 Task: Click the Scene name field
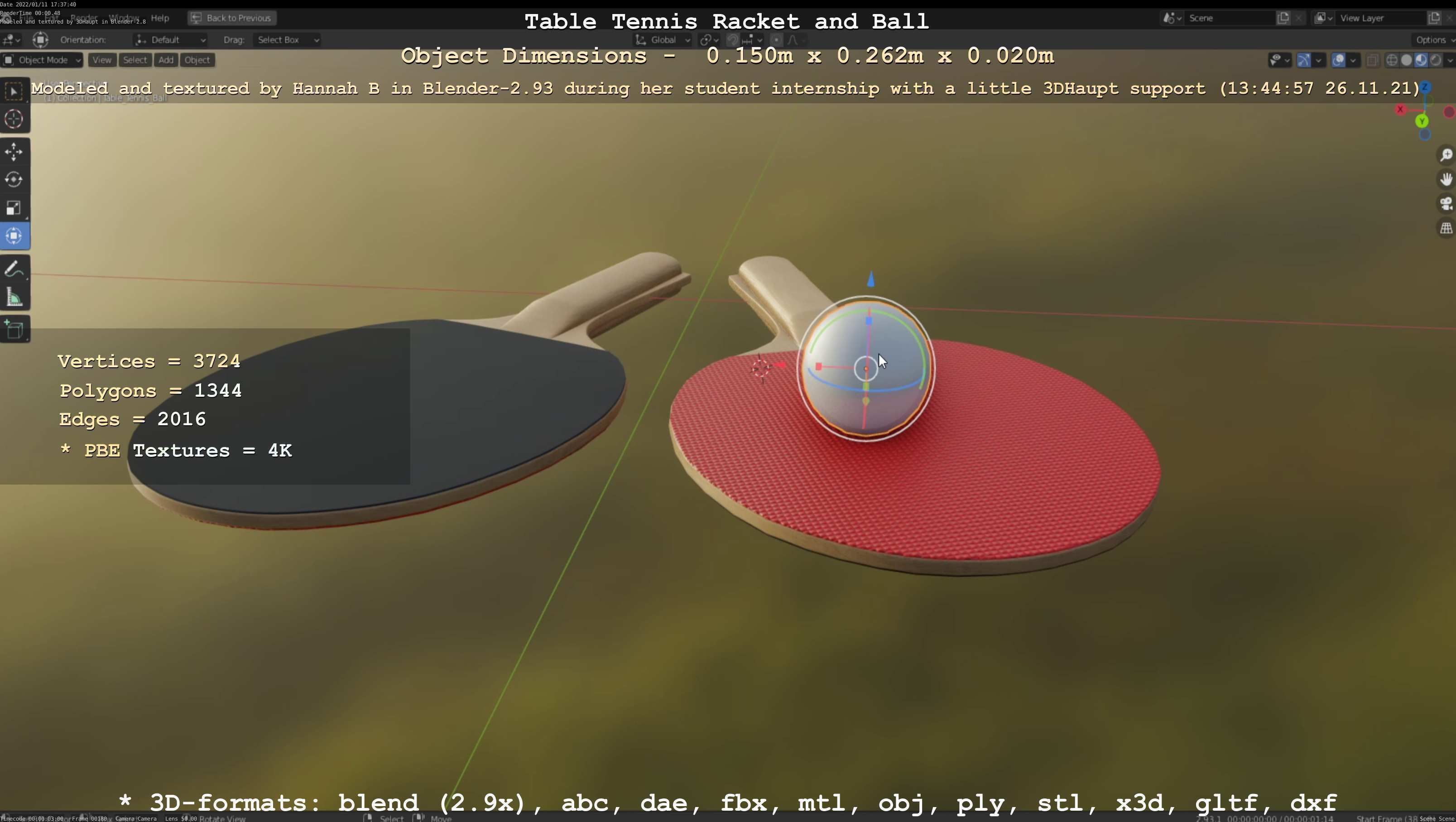[x=1230, y=18]
